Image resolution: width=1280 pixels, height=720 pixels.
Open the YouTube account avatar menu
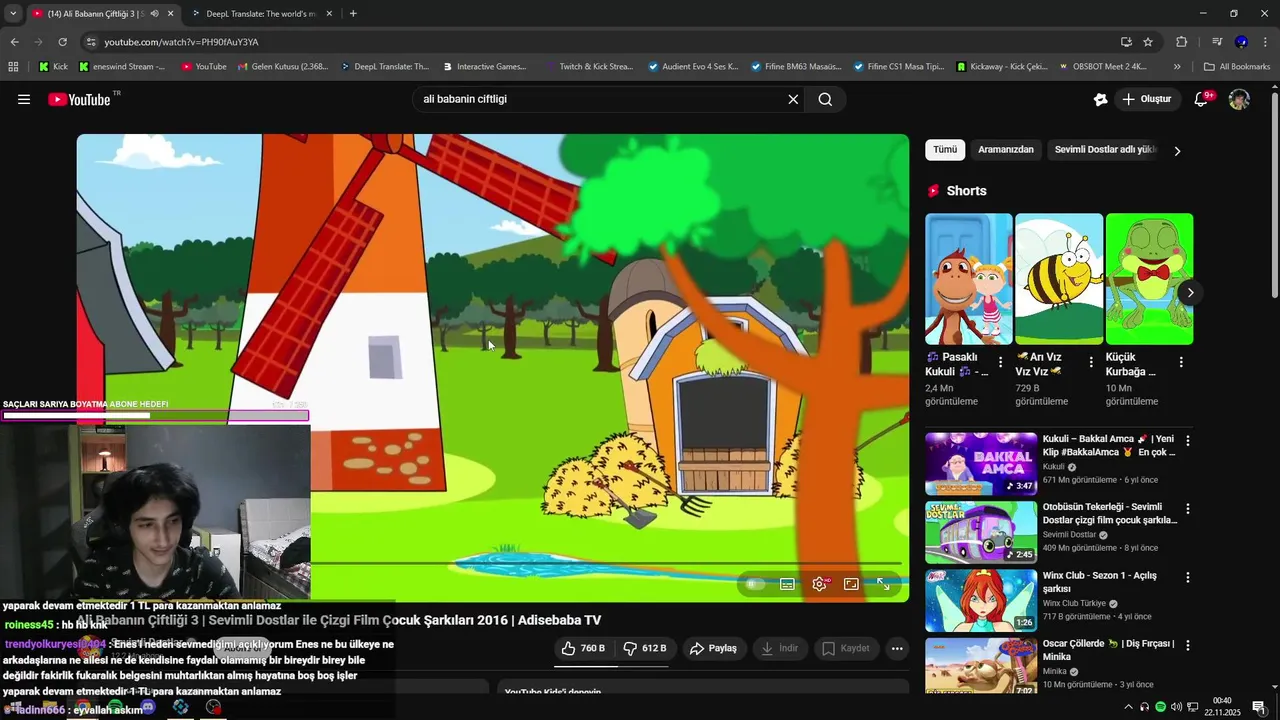point(1239,99)
